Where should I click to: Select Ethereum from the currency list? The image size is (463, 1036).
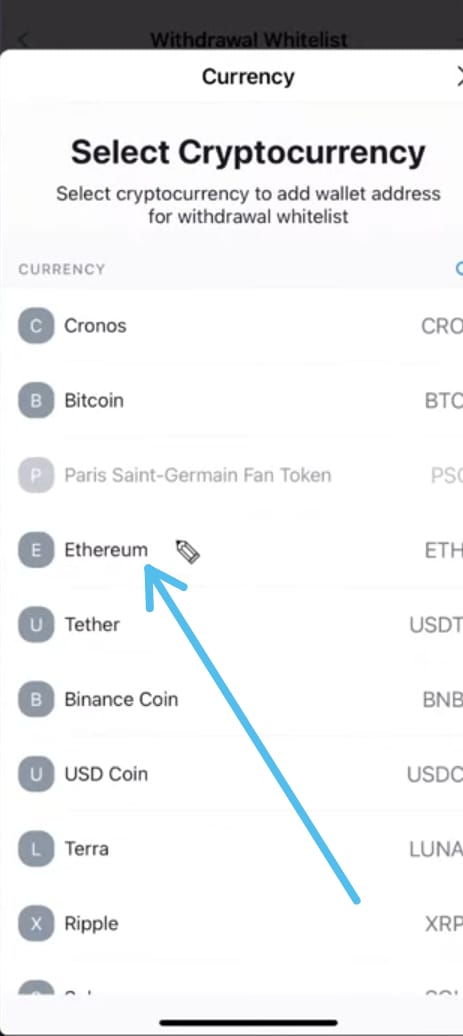coord(231,550)
